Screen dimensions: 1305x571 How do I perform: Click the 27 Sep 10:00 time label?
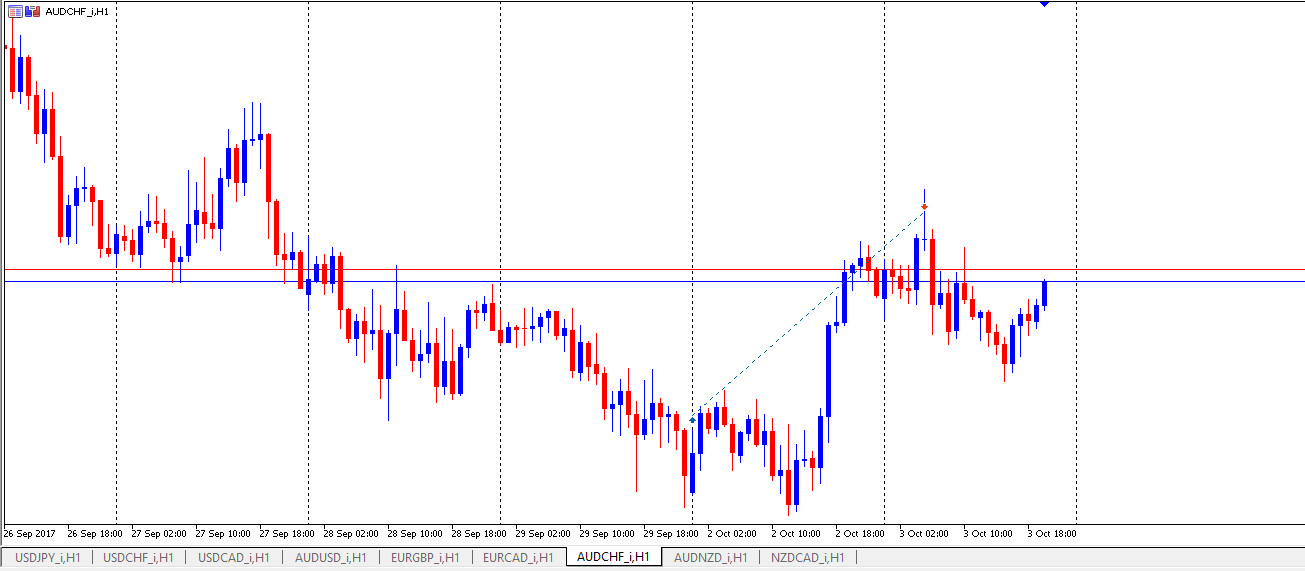click(x=222, y=534)
